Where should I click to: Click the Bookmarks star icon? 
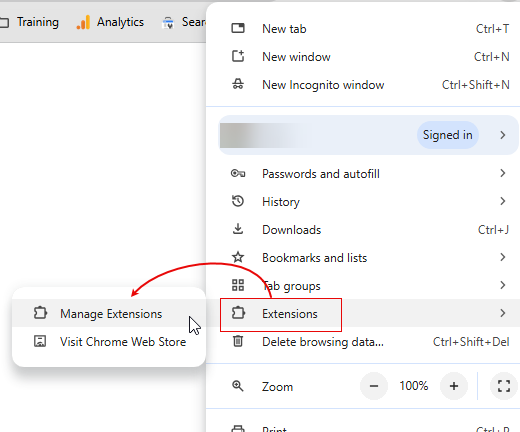pyautogui.click(x=238, y=257)
